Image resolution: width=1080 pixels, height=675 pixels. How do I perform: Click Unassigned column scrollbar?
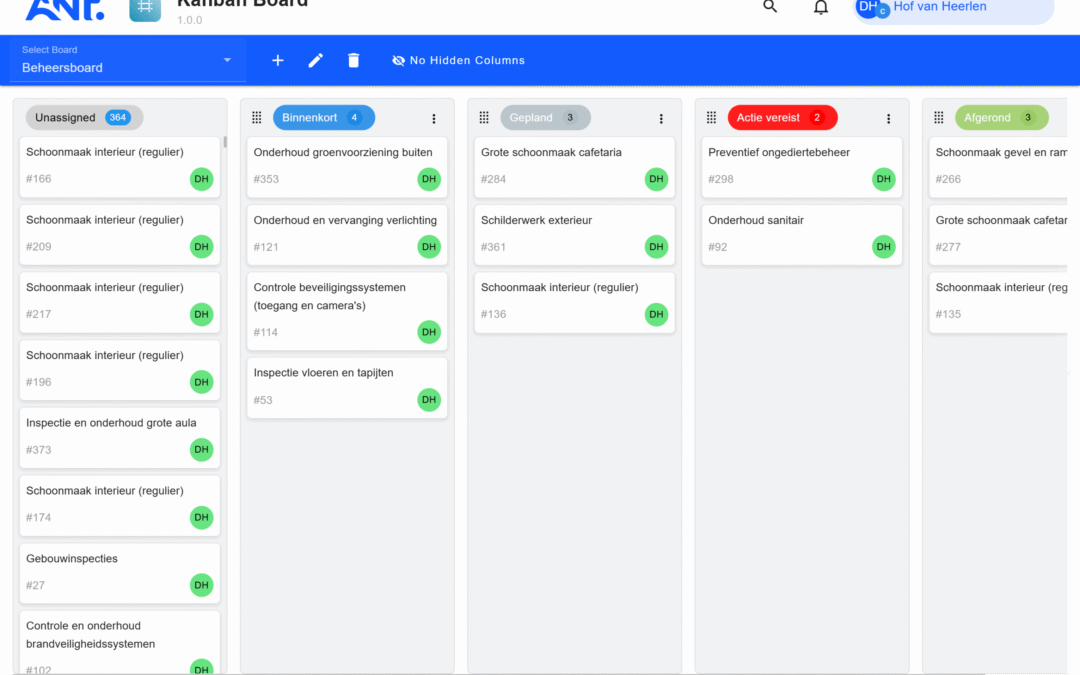[225, 143]
